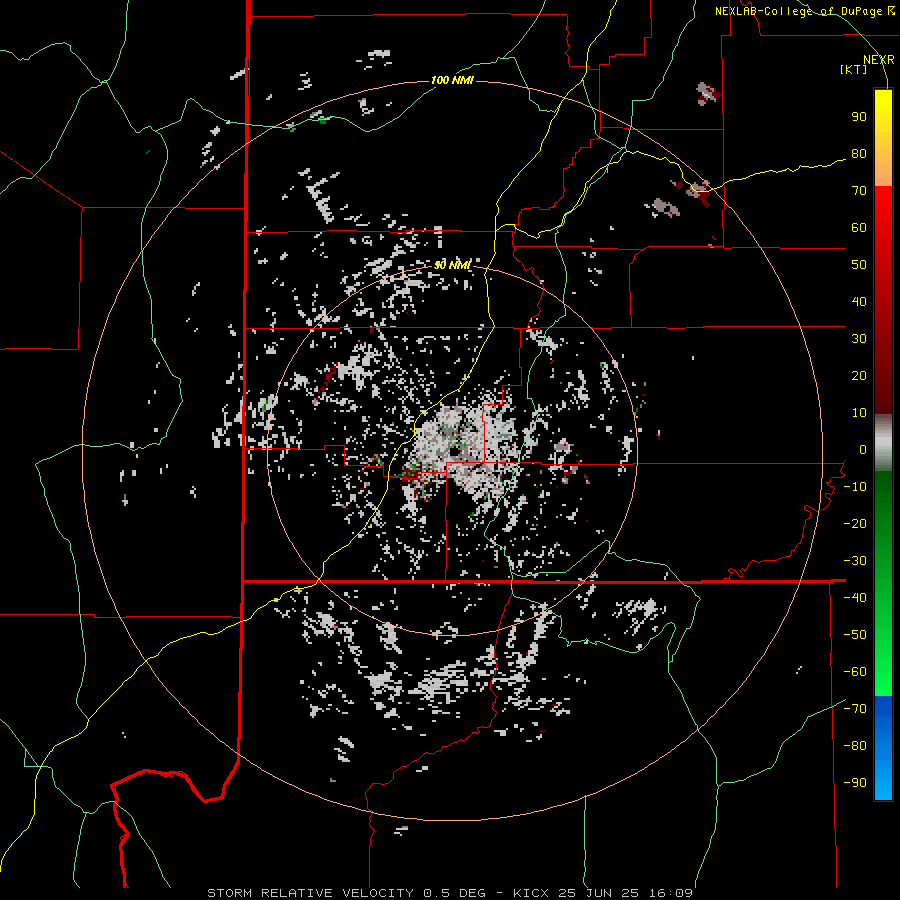900x900 pixels.
Task: Click the NEXR label above color scale
Action: coord(878,60)
